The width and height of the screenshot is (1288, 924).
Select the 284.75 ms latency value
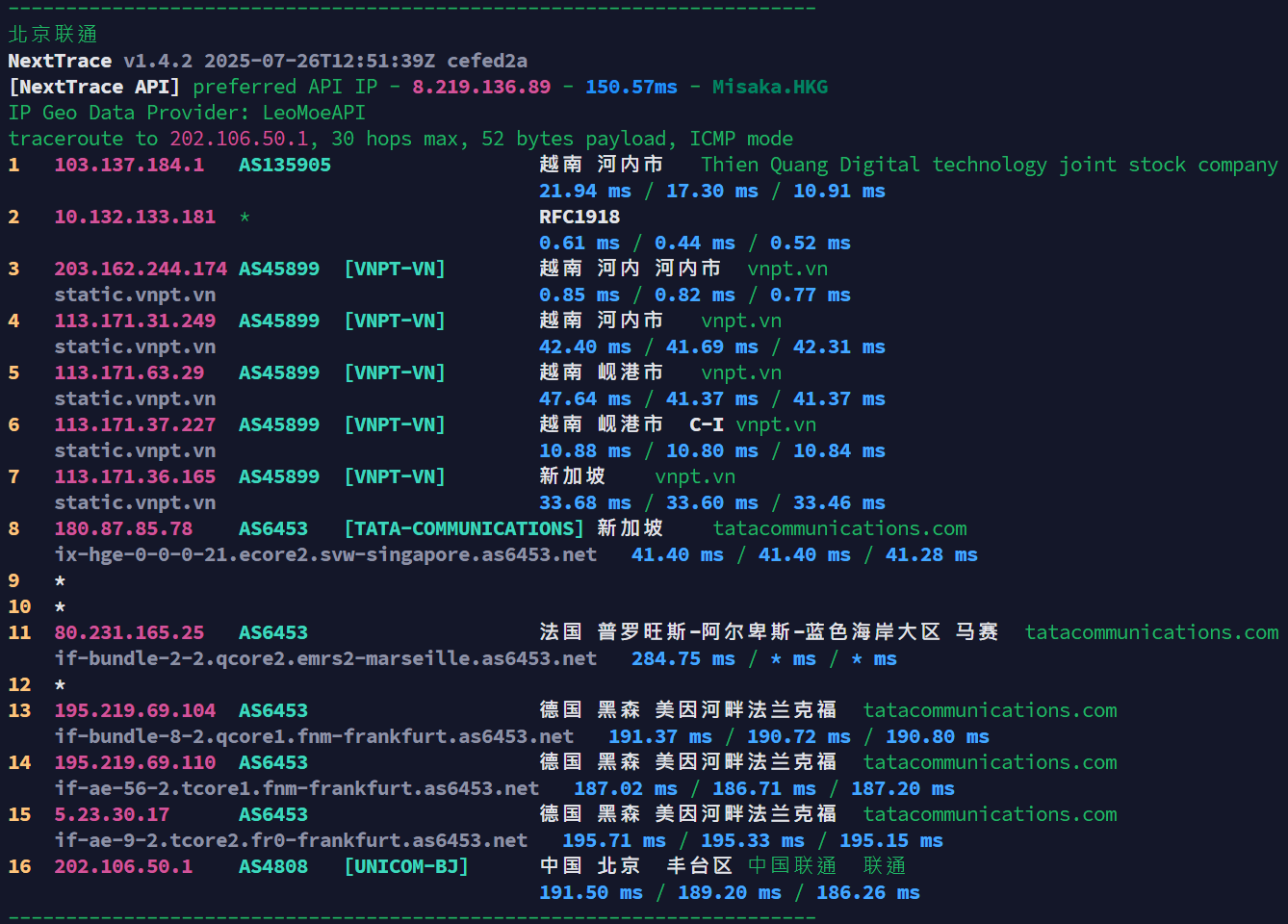(683, 658)
